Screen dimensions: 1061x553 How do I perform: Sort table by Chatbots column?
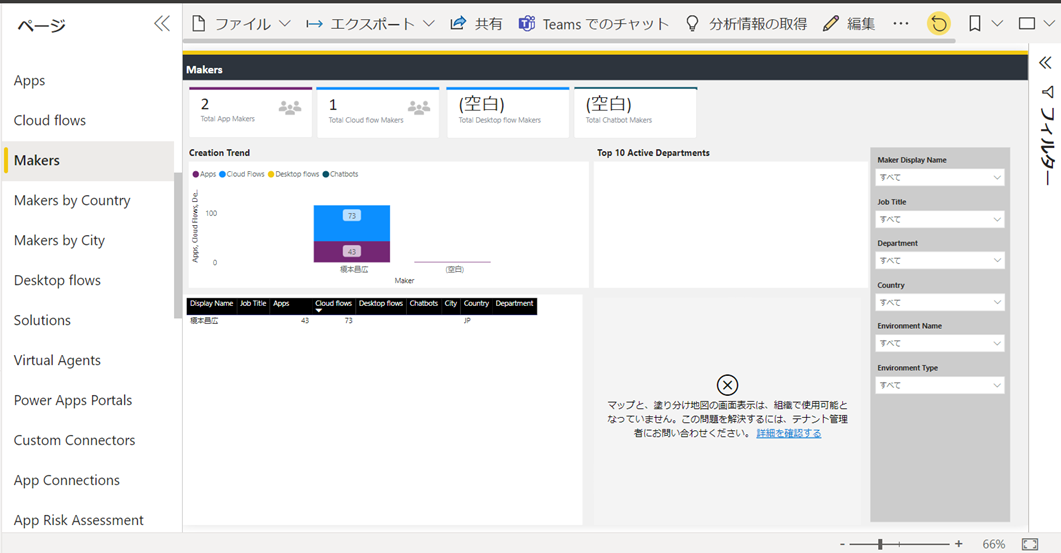424,304
